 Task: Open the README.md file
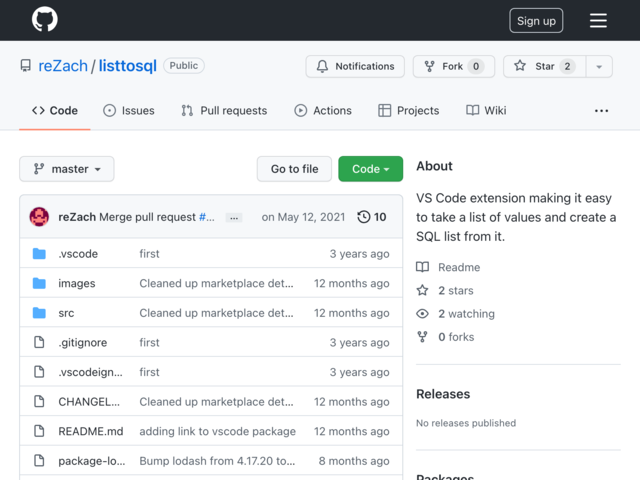tap(91, 431)
